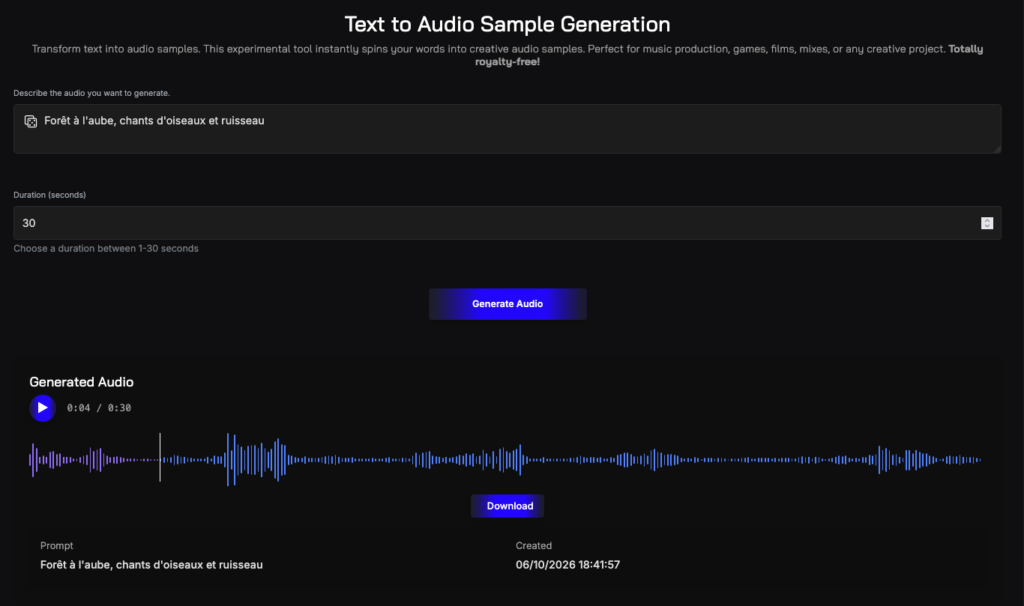Screen dimensions: 1024x606
Task: Click the resize handle of the description box
Action: pyautogui.click(x=997, y=150)
